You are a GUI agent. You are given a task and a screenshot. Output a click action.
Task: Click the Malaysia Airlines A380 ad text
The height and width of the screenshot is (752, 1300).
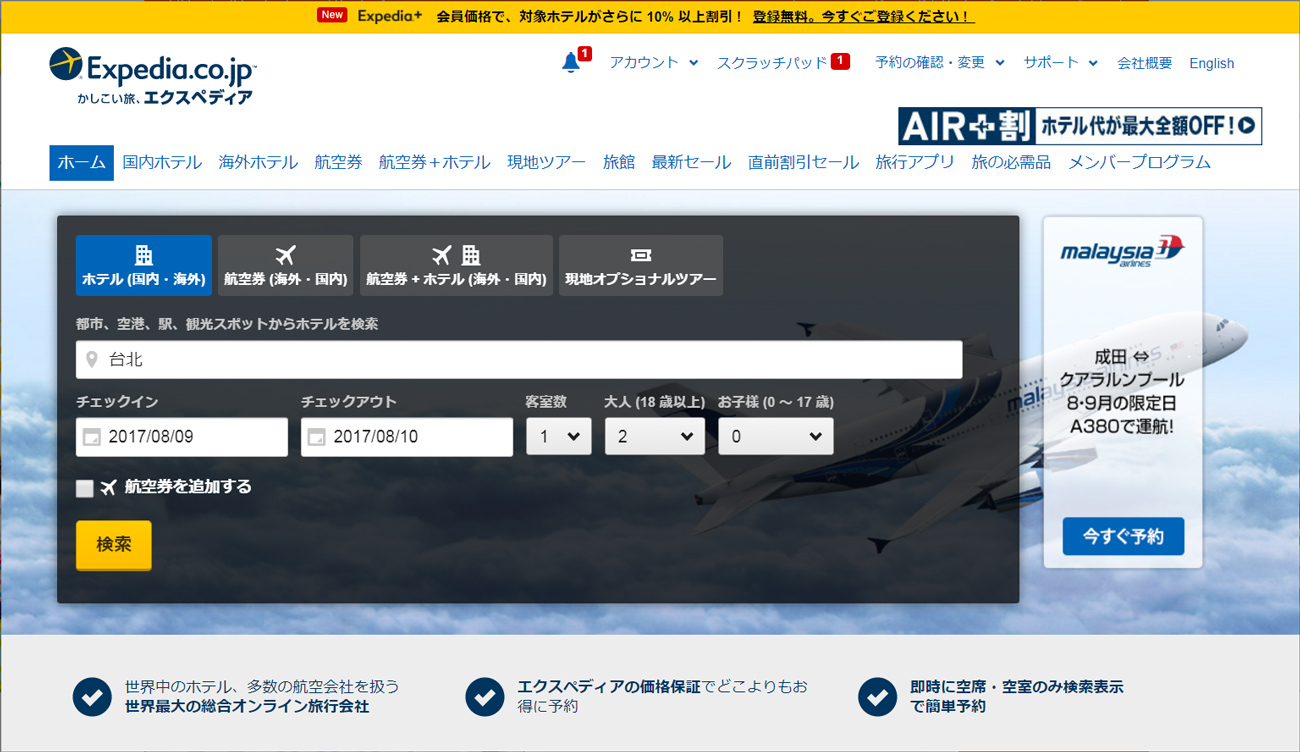(1122, 391)
